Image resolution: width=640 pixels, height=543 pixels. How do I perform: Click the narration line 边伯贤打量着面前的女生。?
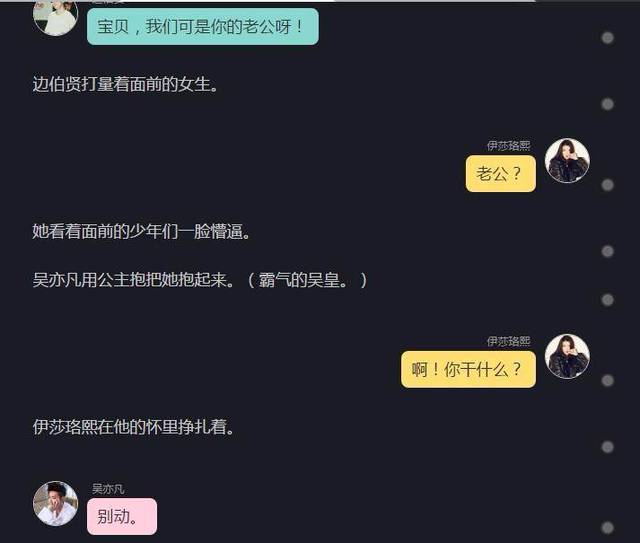[126, 85]
